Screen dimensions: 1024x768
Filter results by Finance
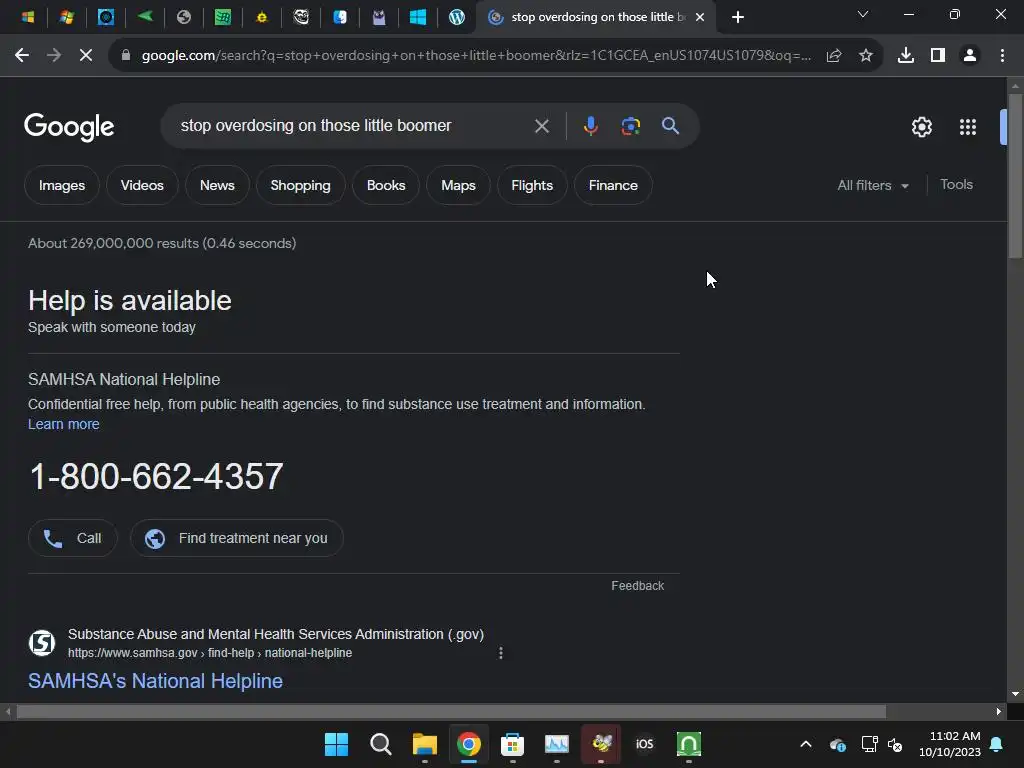(x=613, y=185)
